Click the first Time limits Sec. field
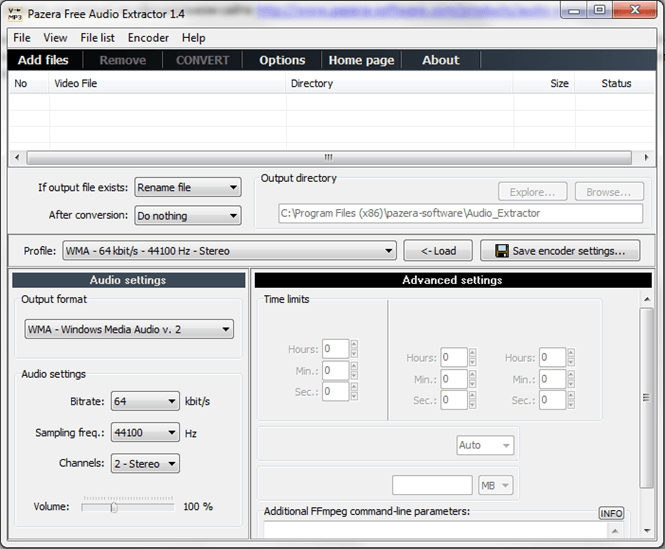This screenshot has width=665, height=549. tap(335, 391)
